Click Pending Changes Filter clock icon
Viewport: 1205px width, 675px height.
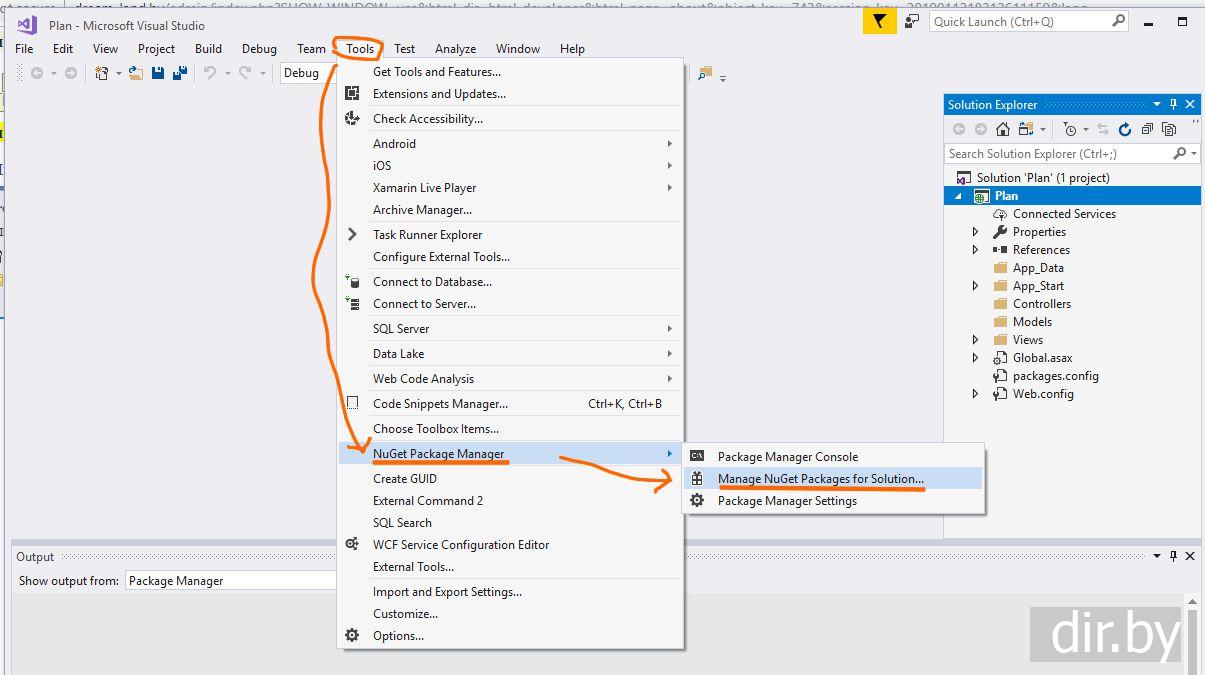(x=1071, y=129)
